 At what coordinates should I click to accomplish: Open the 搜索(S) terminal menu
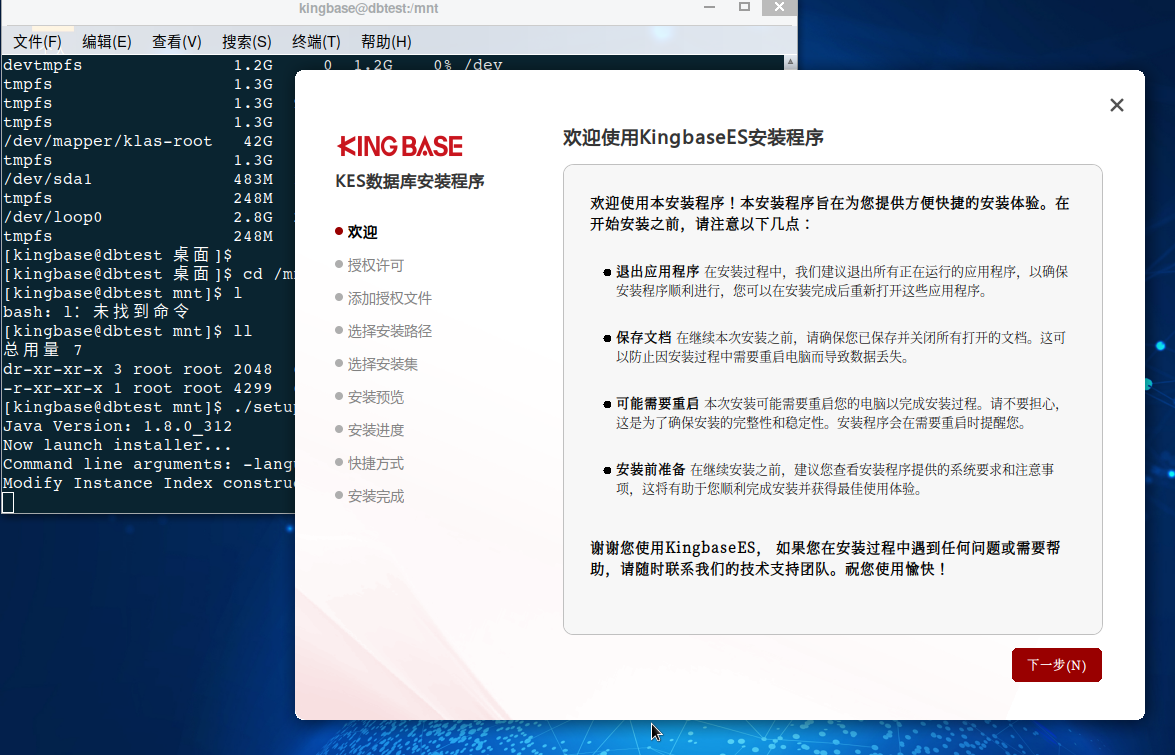[x=247, y=42]
